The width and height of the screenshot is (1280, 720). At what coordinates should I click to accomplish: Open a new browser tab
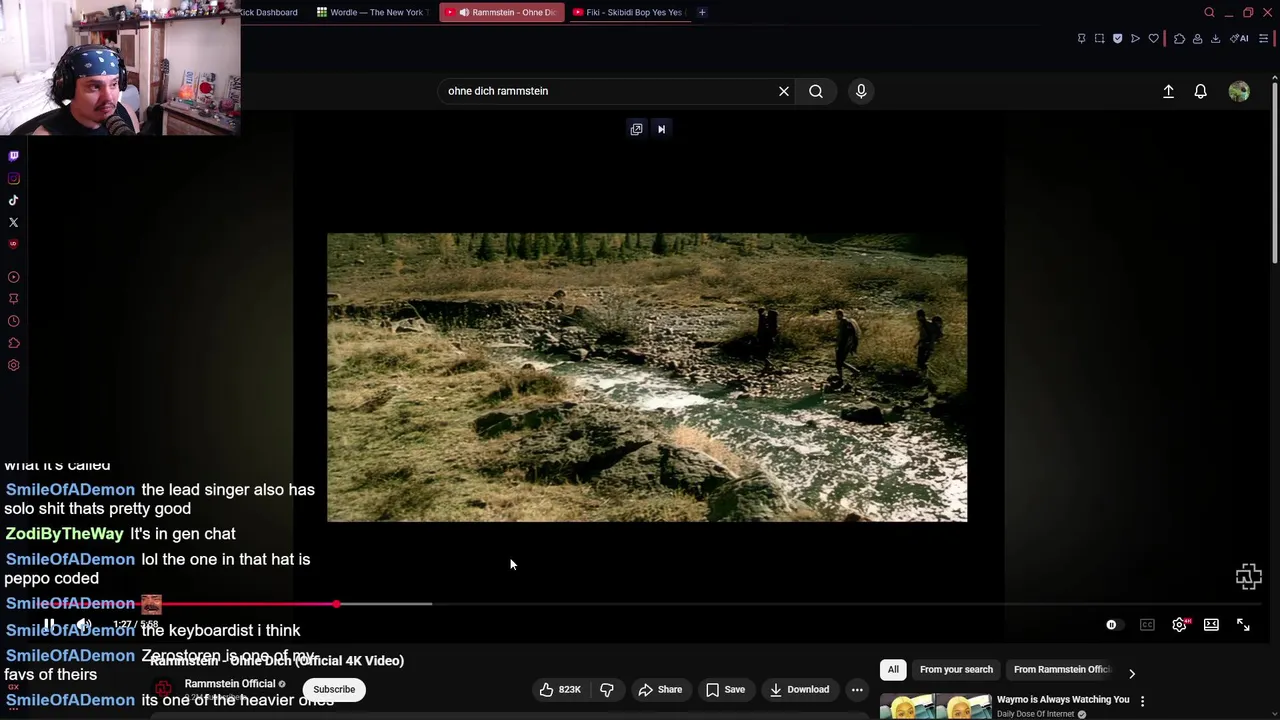pos(702,12)
